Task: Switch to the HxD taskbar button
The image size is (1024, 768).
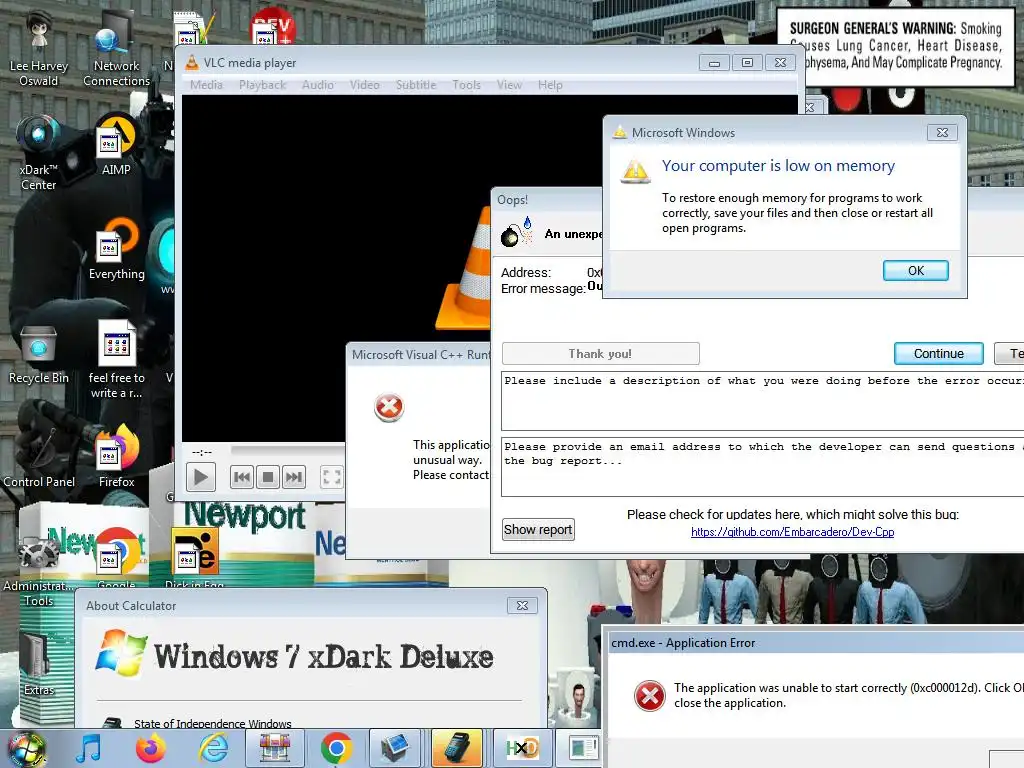Action: pos(521,748)
